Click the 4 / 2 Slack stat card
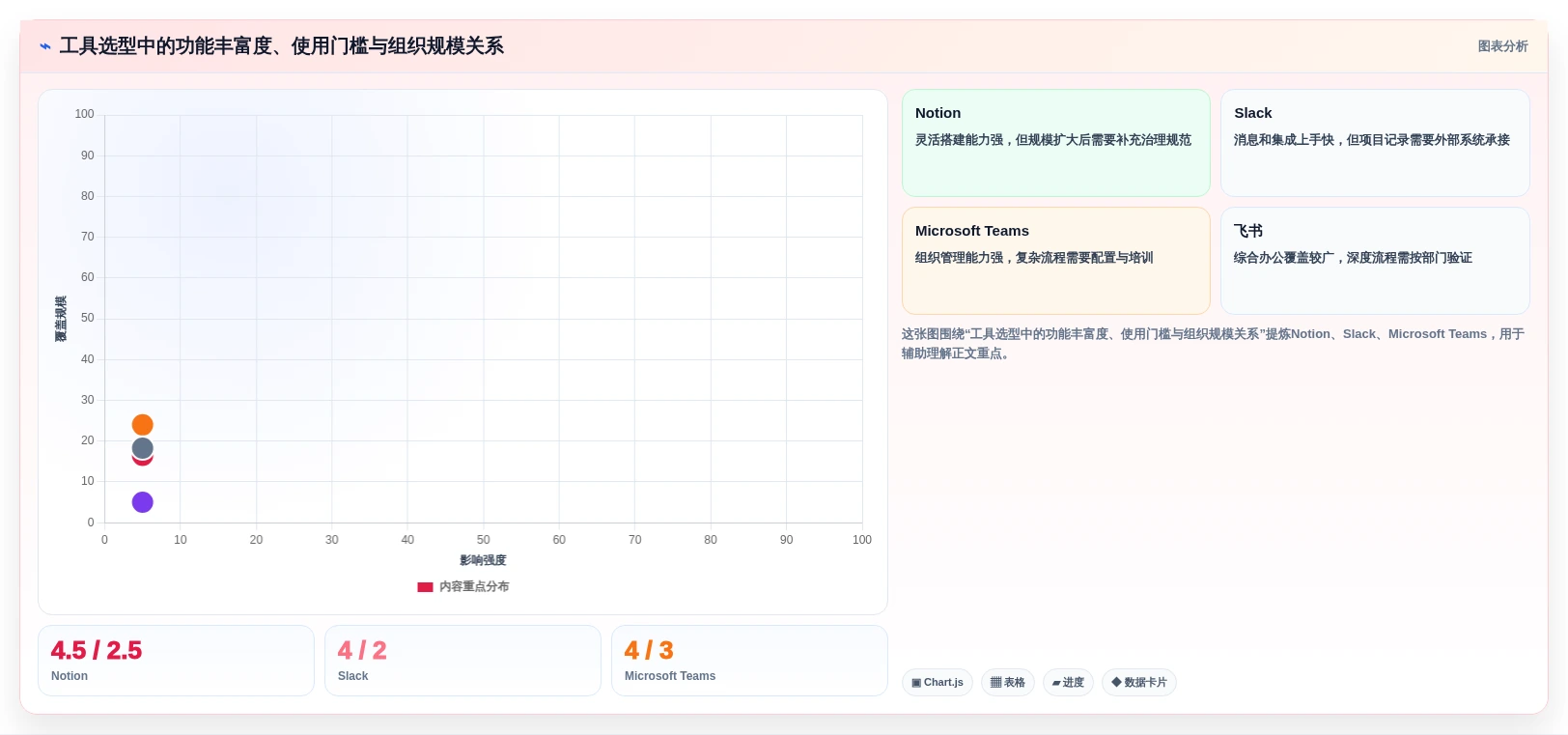Viewport: 1568px width, 735px height. point(462,661)
